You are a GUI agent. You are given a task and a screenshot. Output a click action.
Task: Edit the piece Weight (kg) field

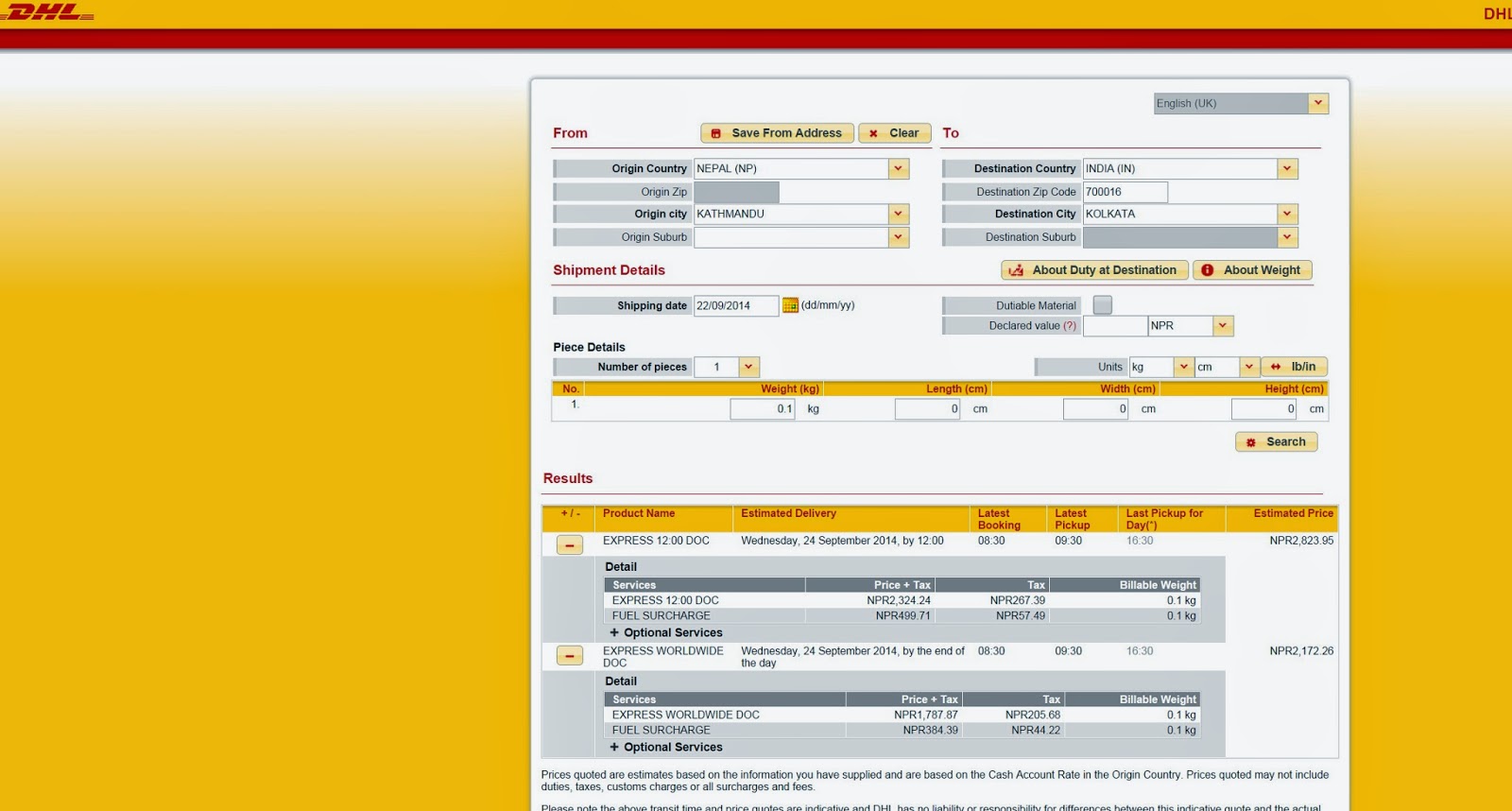click(763, 409)
